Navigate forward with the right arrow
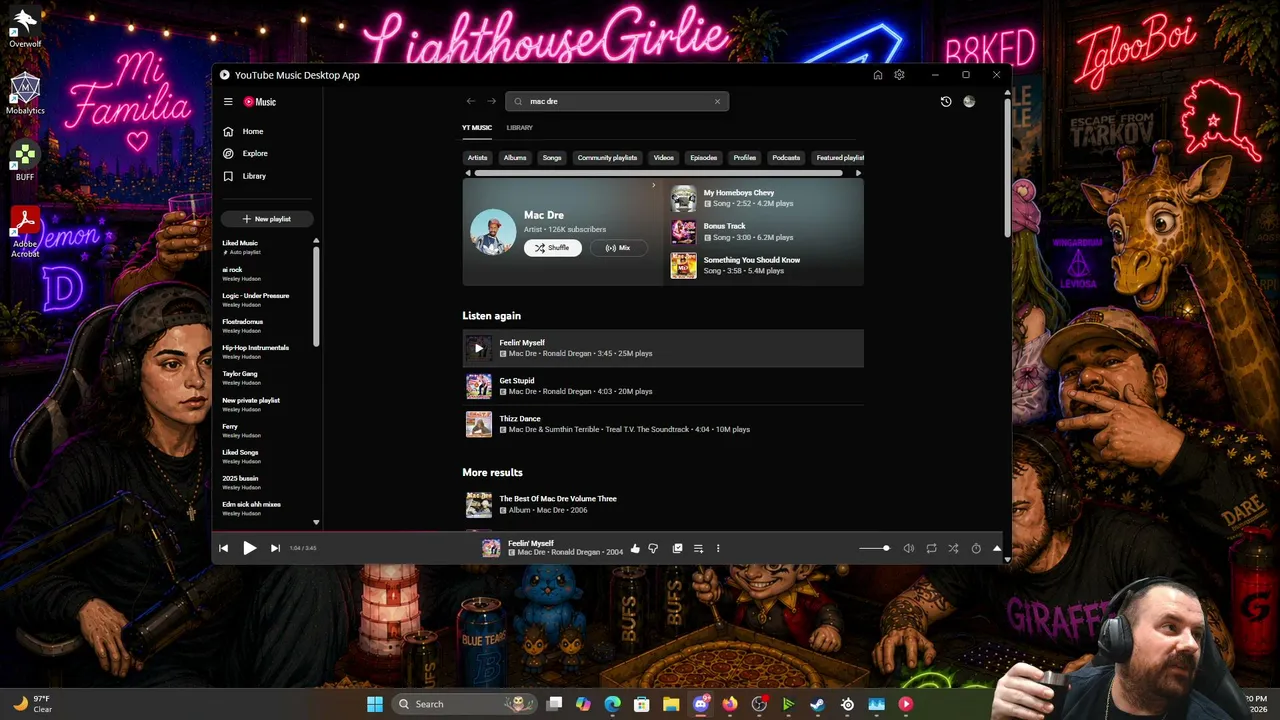This screenshot has height=720, width=1280. click(491, 101)
